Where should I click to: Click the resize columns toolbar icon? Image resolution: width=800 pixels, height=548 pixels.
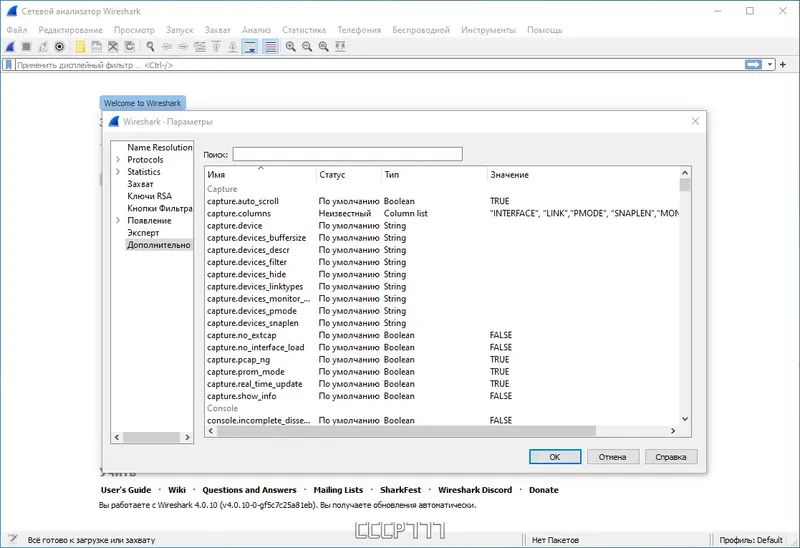coord(340,47)
